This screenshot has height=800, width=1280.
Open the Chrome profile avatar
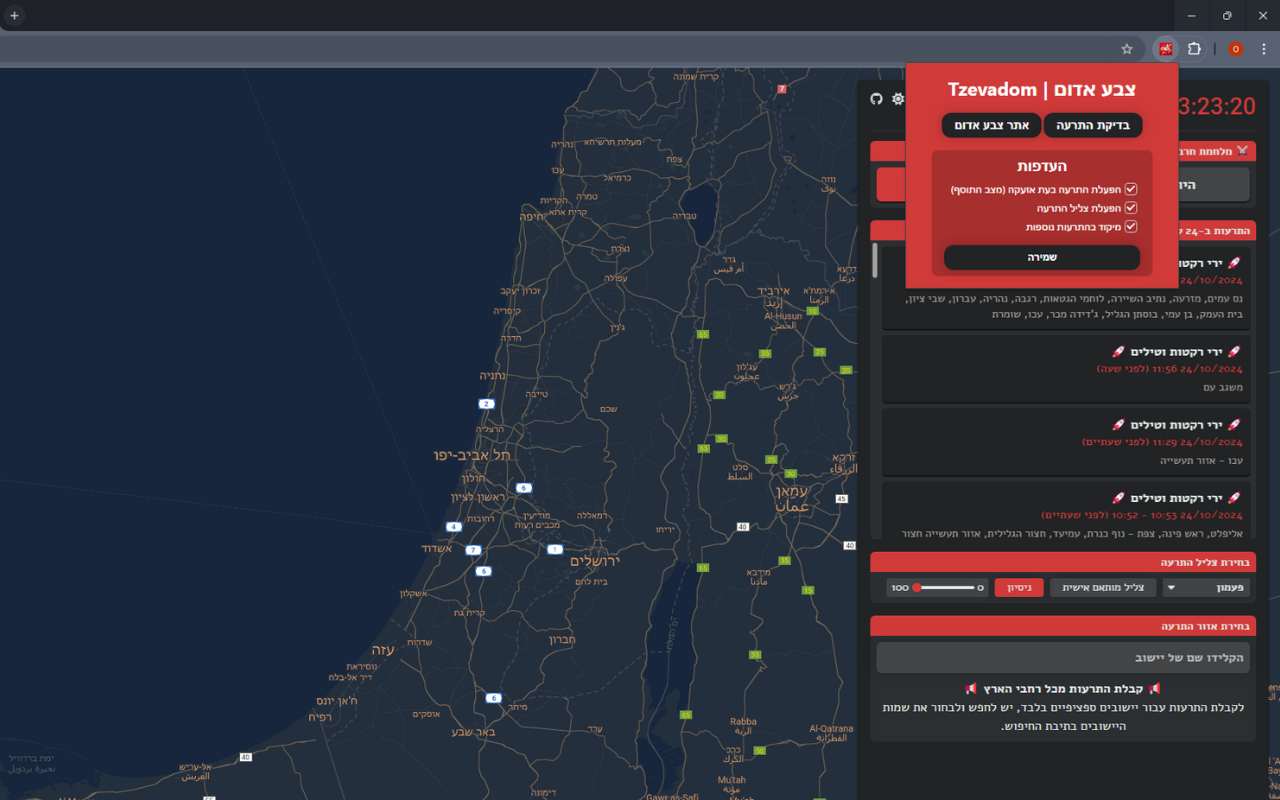point(1236,49)
